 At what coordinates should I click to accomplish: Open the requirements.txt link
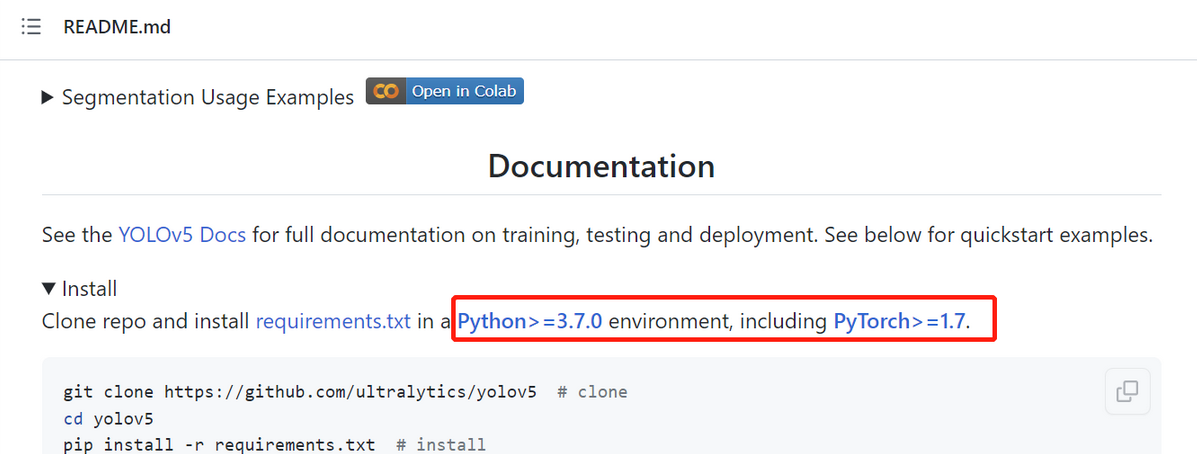tap(334, 321)
